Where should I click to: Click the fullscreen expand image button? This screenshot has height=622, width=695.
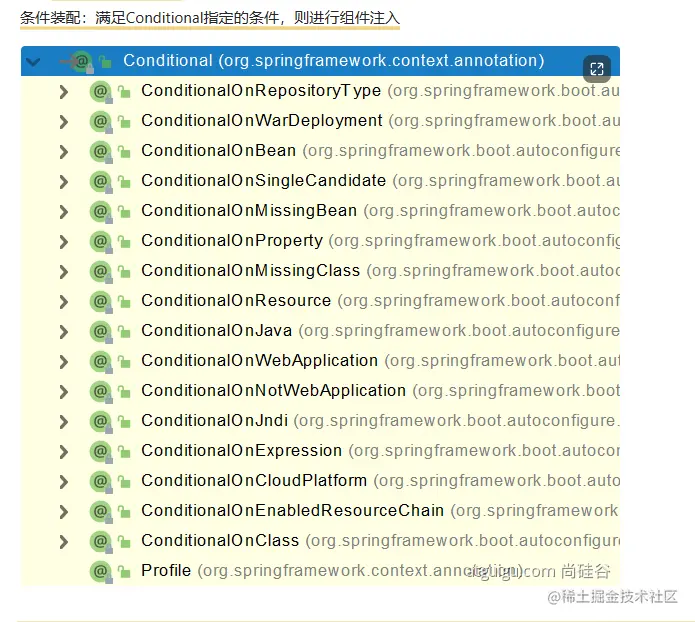click(x=597, y=69)
